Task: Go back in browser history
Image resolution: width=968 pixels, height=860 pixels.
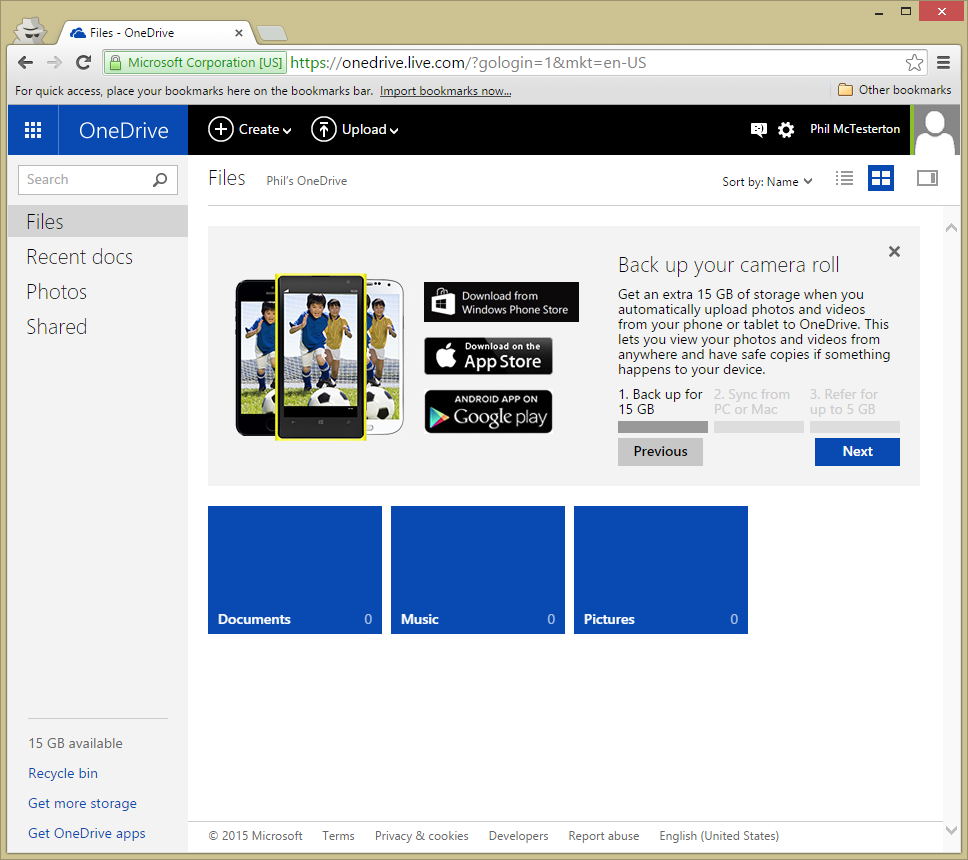Action: pyautogui.click(x=25, y=62)
